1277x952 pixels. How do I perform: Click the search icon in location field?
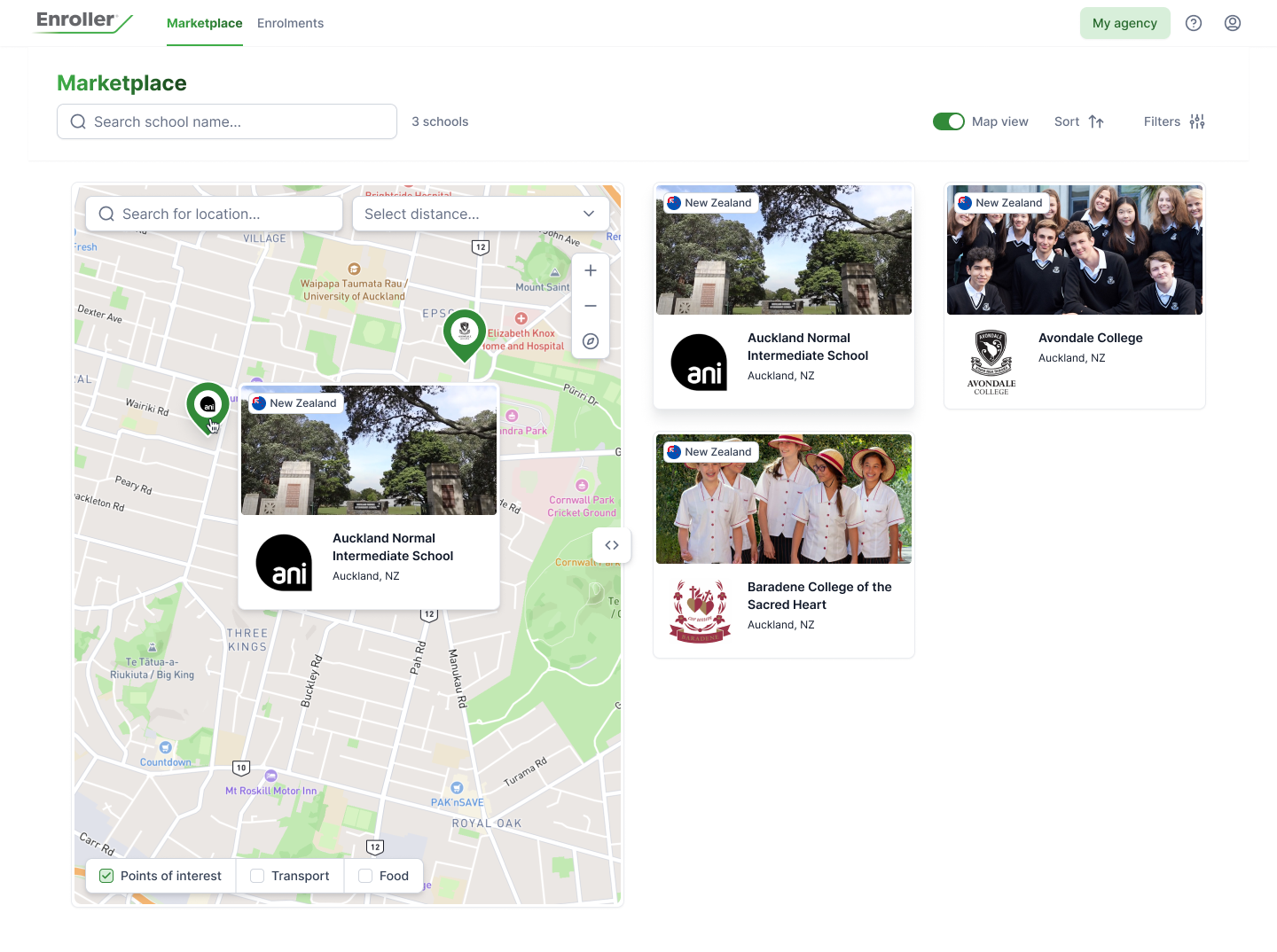tap(106, 214)
